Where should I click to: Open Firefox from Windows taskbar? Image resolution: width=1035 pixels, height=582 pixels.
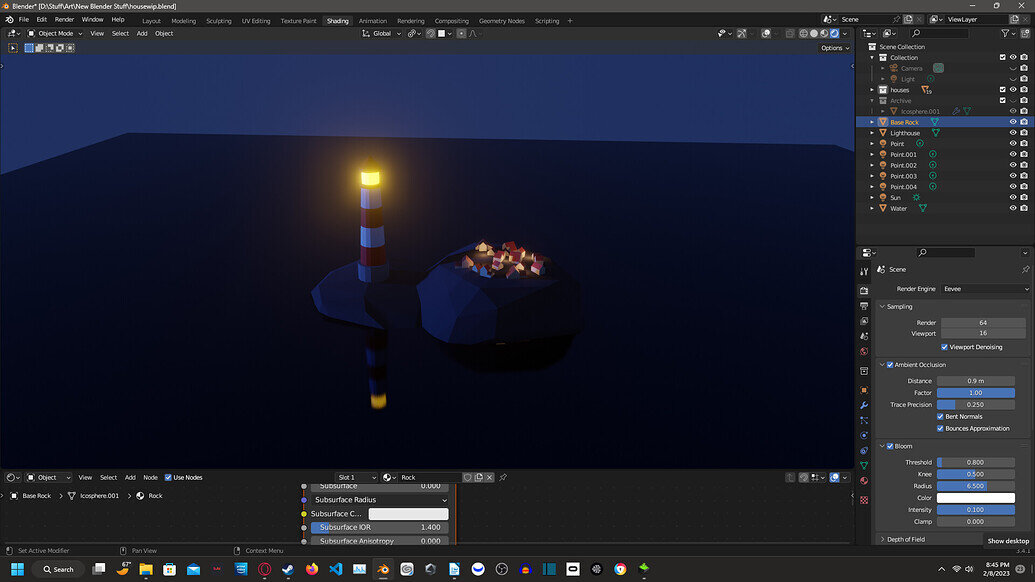pyautogui.click(x=312, y=569)
